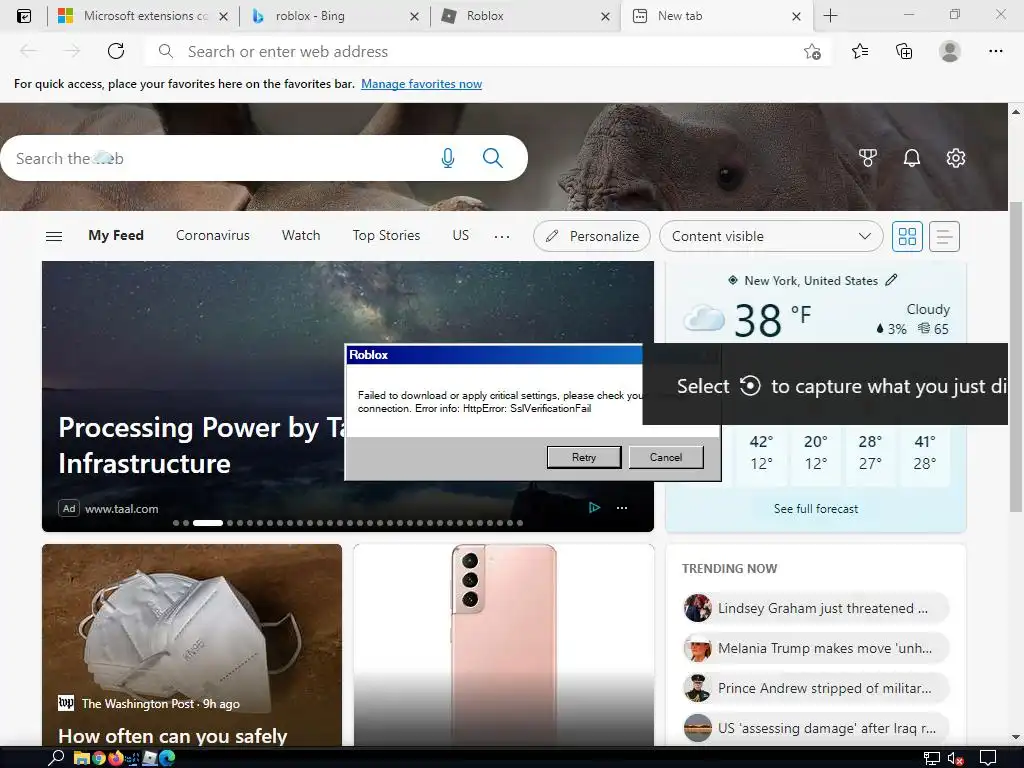Click the www.taal.com ad link
This screenshot has height=768, width=1024.
coord(121,509)
